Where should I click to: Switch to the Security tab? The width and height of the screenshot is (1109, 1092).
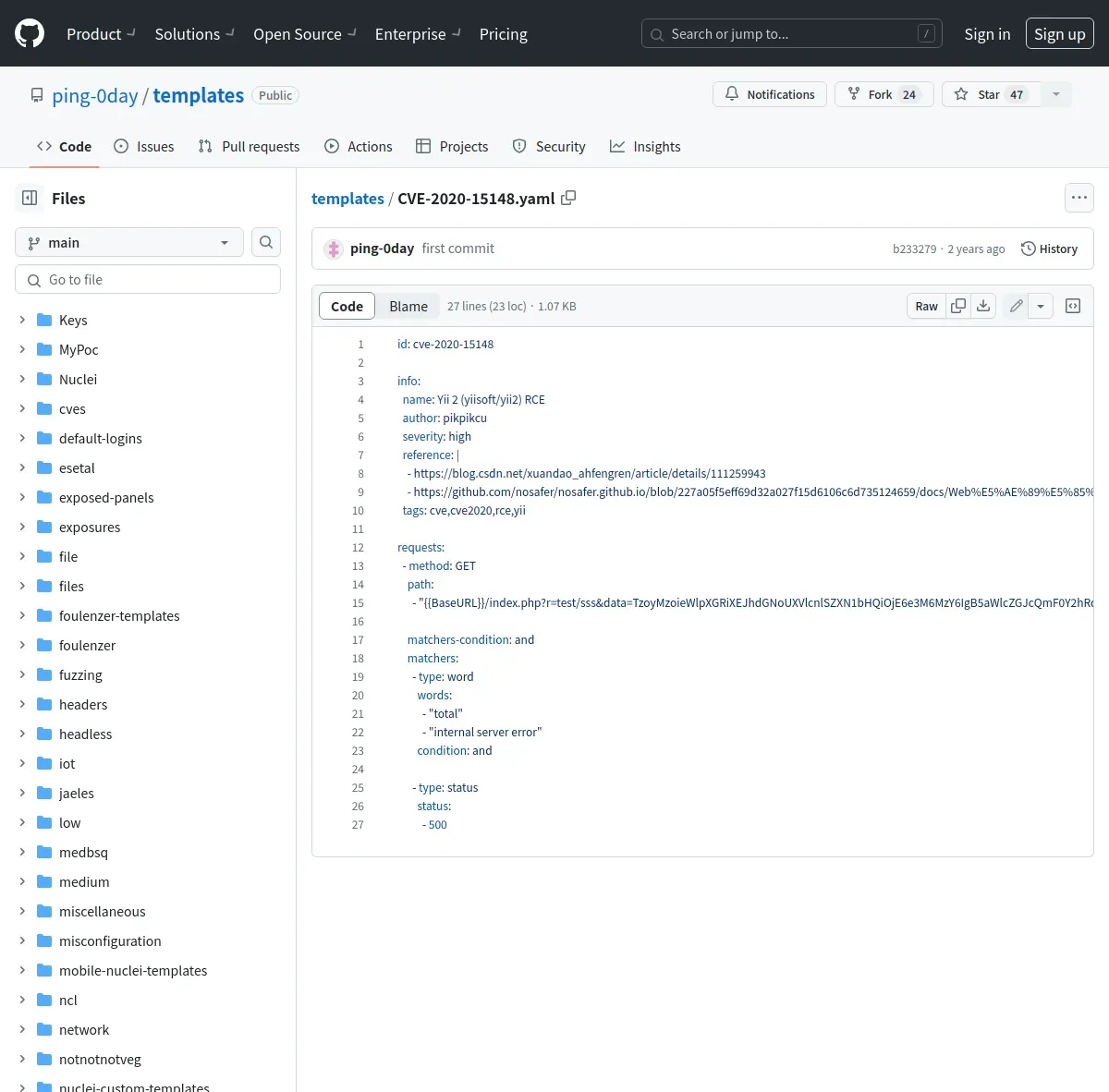549,146
